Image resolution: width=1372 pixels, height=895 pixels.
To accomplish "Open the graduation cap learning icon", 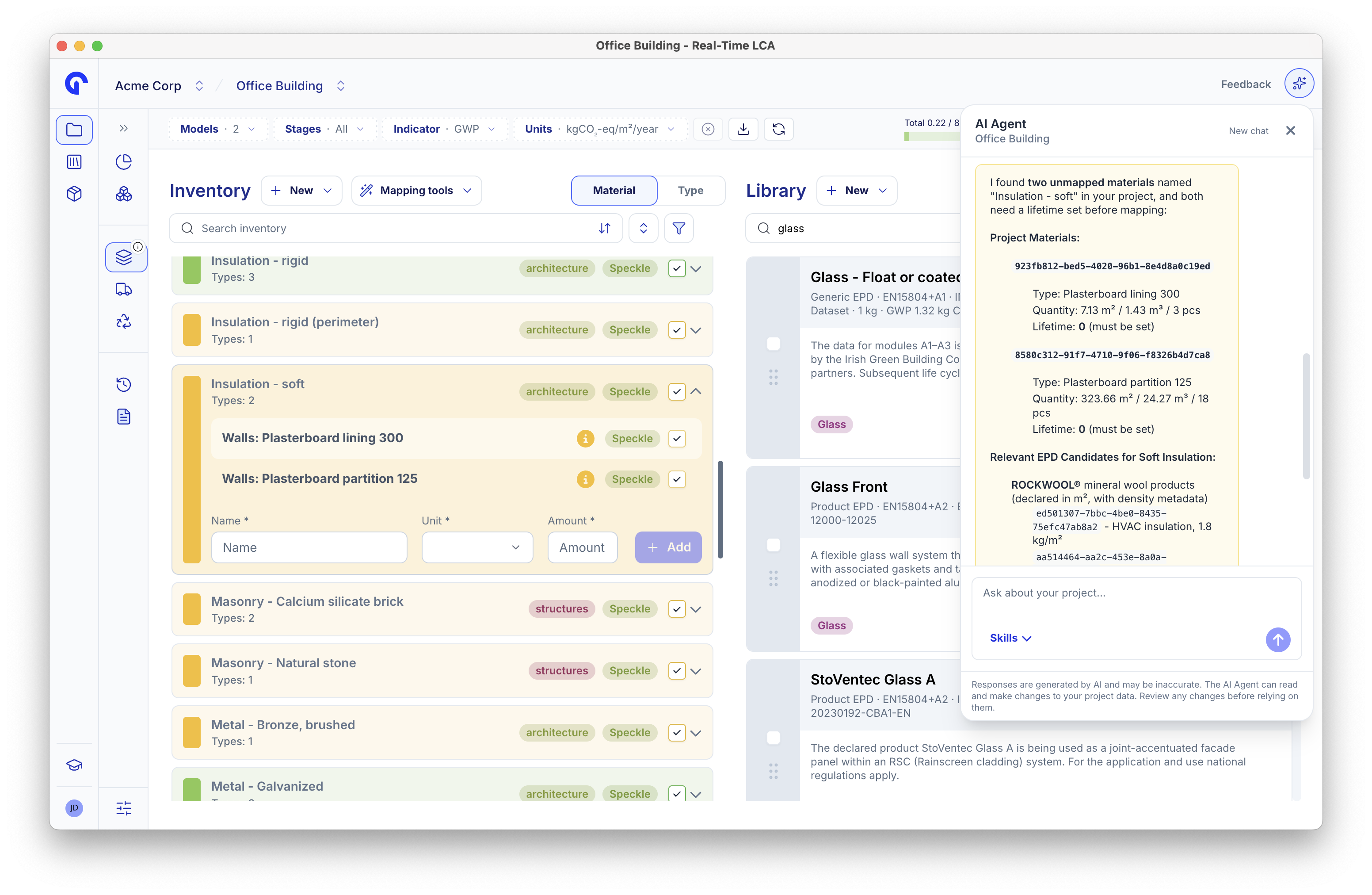I will tap(74, 765).
